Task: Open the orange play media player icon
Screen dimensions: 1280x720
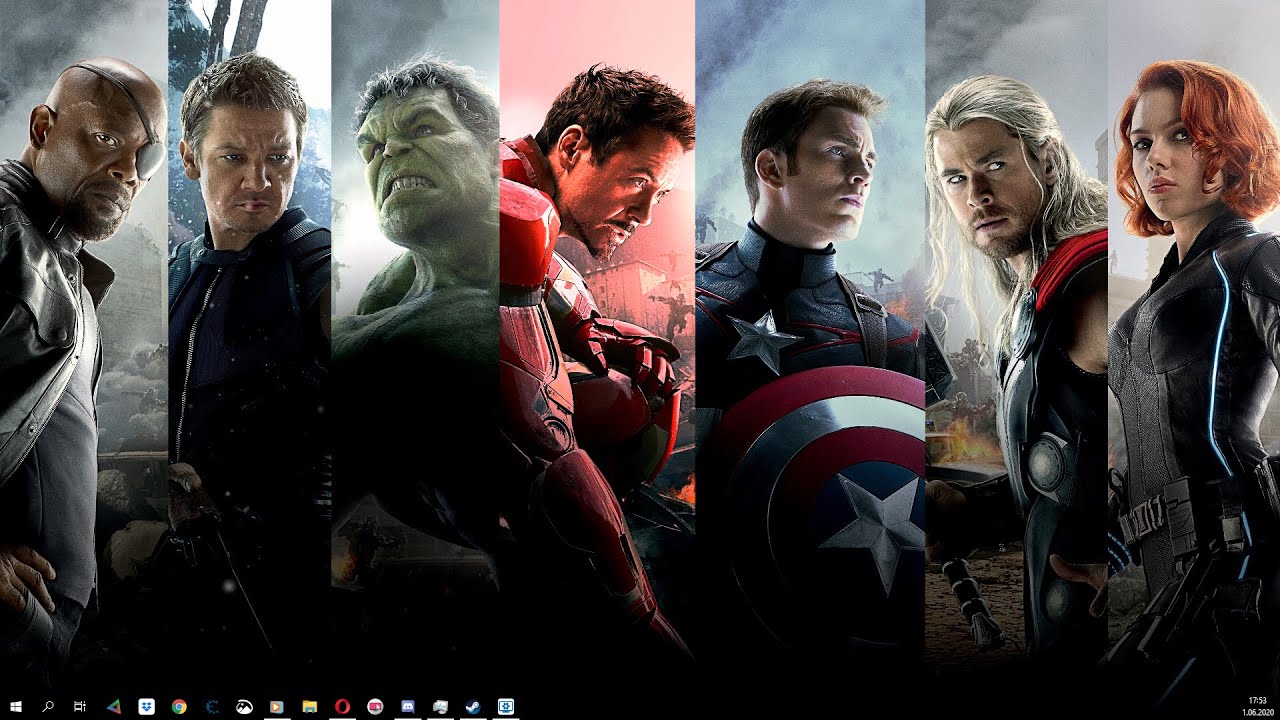Action: [277, 706]
